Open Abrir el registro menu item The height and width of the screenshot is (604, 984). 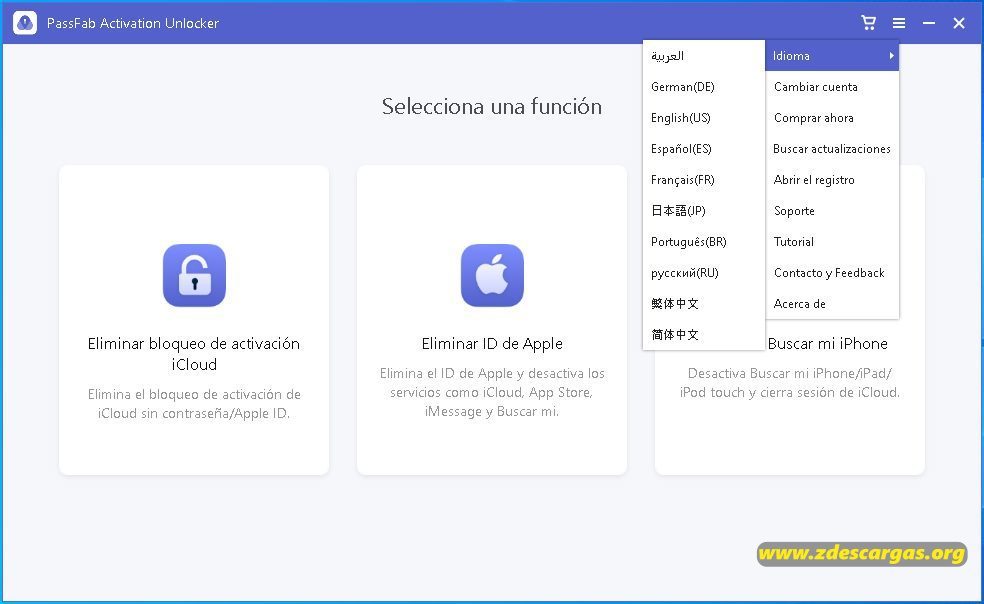(832, 180)
